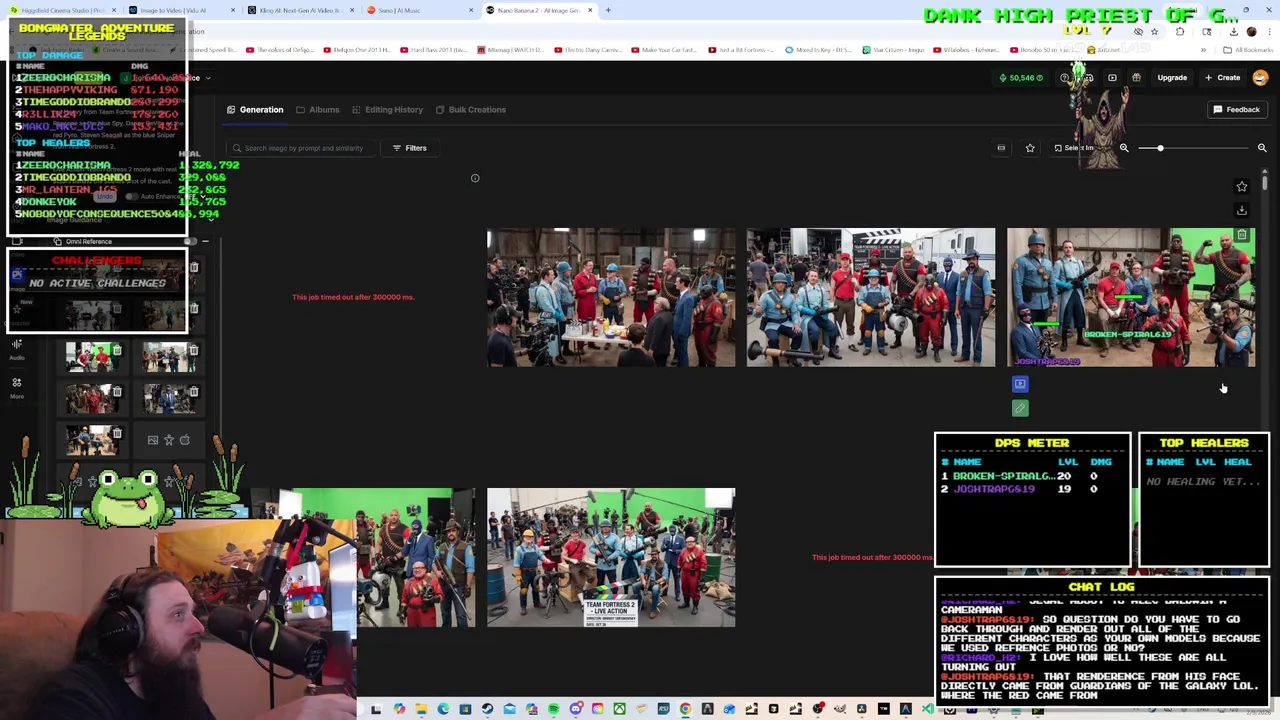Image resolution: width=1280 pixels, height=720 pixels.
Task: Open the first generated image with lunch table
Action: click(611, 298)
